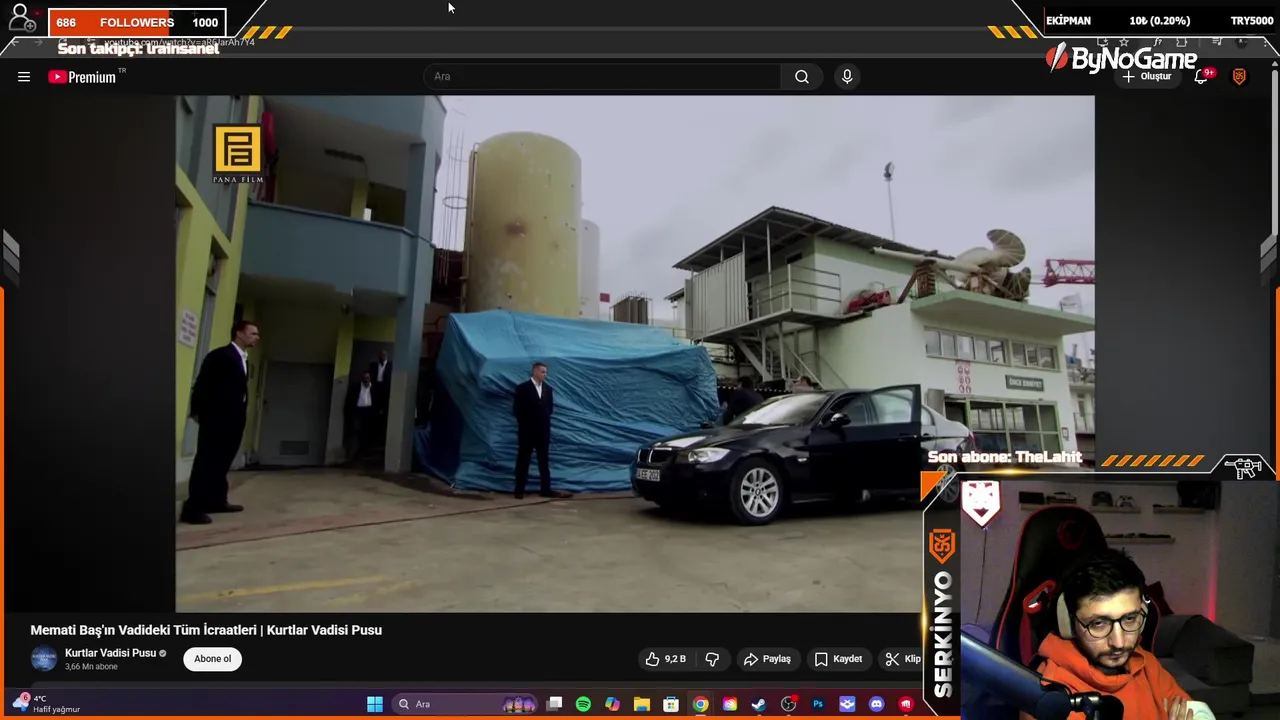Bookmark the page with star icon
Image resolution: width=1280 pixels, height=720 pixels.
coord(1124,42)
